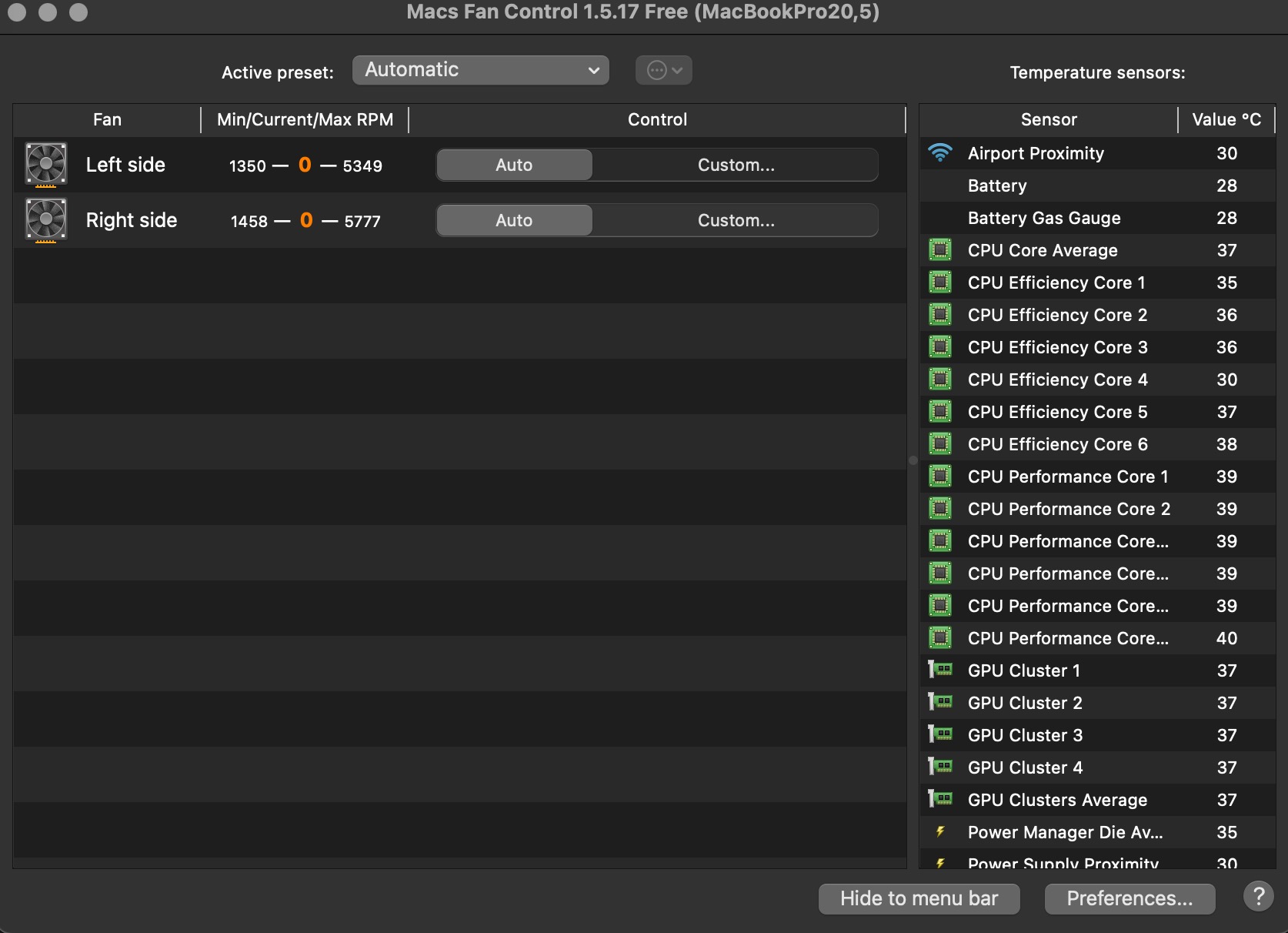Click the Active preset label

click(278, 72)
